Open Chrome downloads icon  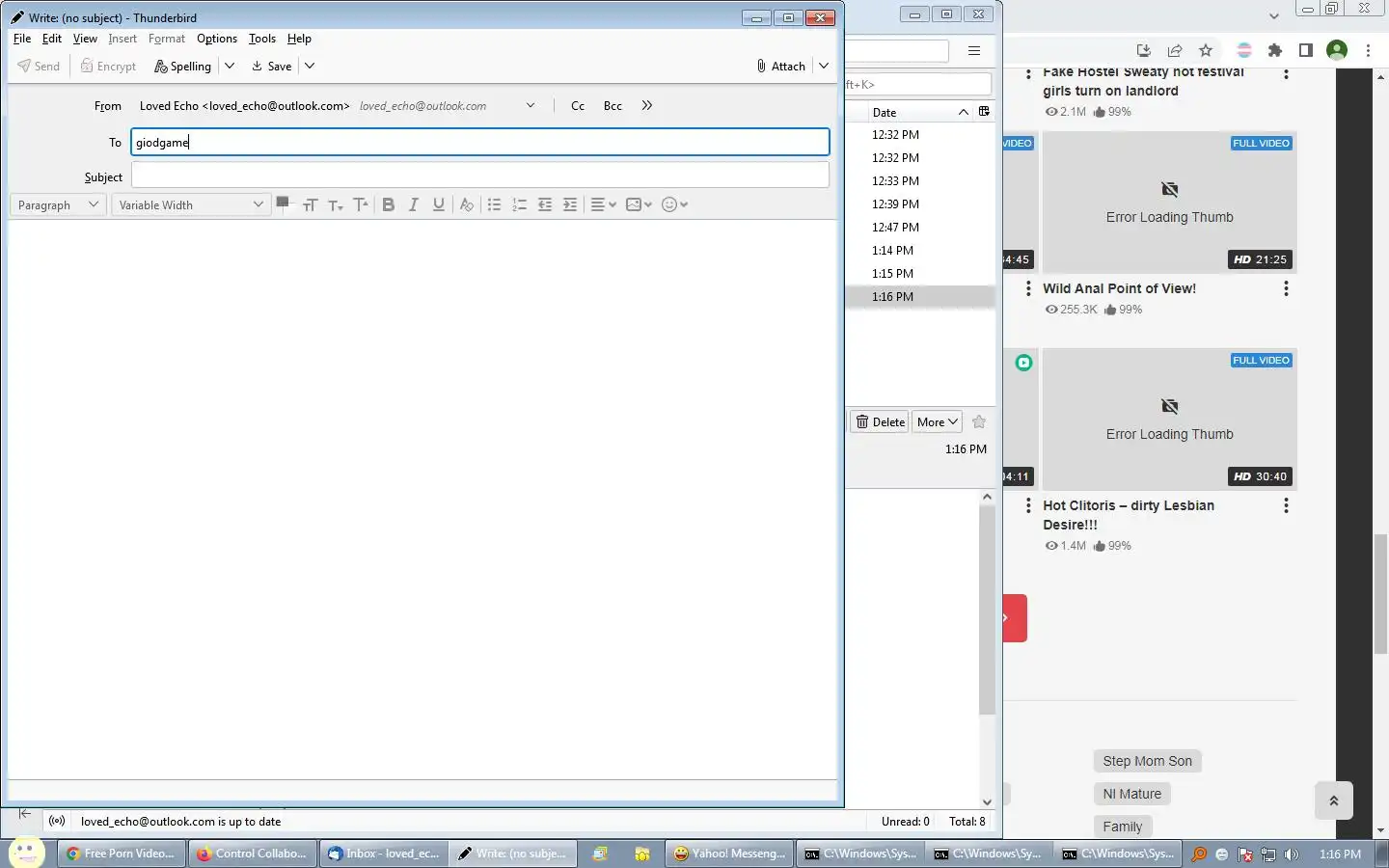1144,50
